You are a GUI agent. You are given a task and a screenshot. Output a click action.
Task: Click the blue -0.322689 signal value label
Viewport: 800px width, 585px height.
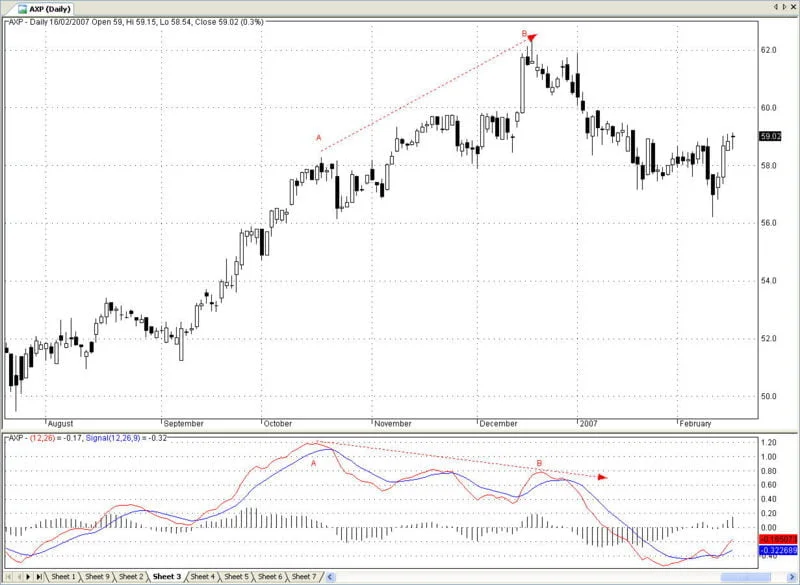(x=778, y=550)
